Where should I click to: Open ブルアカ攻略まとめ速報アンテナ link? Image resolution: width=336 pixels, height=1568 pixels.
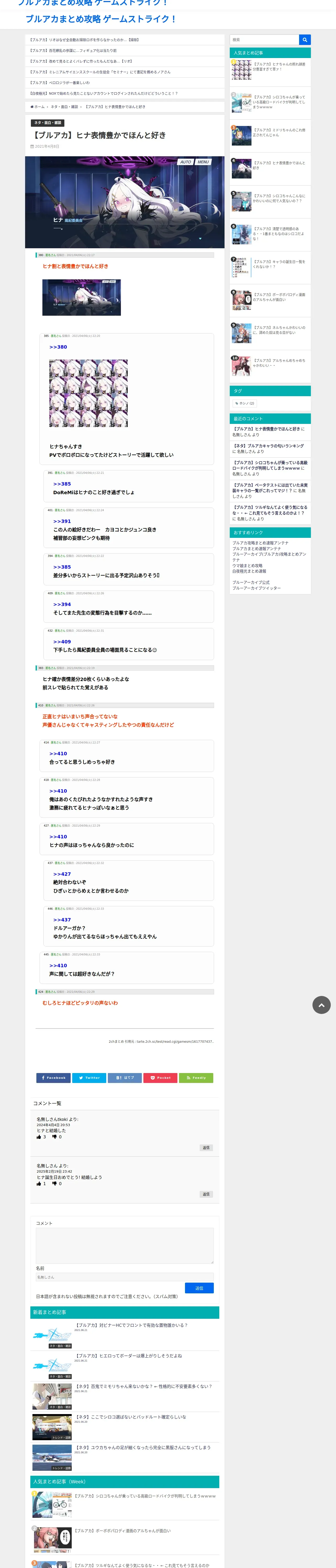pos(260,543)
